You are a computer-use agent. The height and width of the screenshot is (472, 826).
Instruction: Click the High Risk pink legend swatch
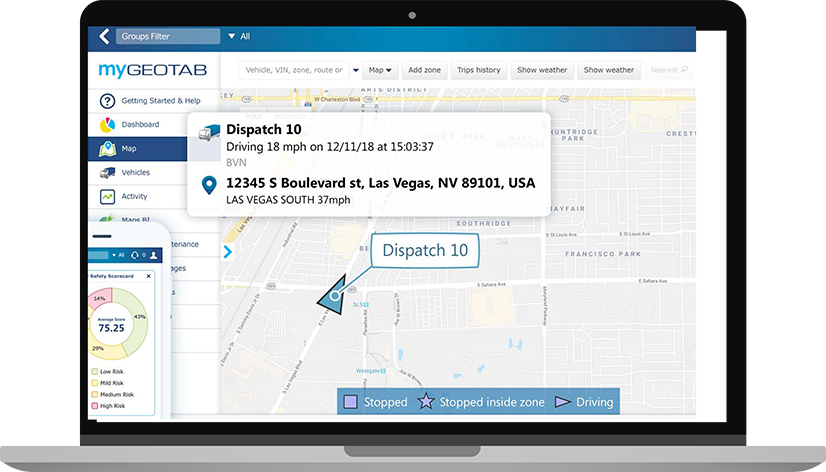pyautogui.click(x=95, y=406)
